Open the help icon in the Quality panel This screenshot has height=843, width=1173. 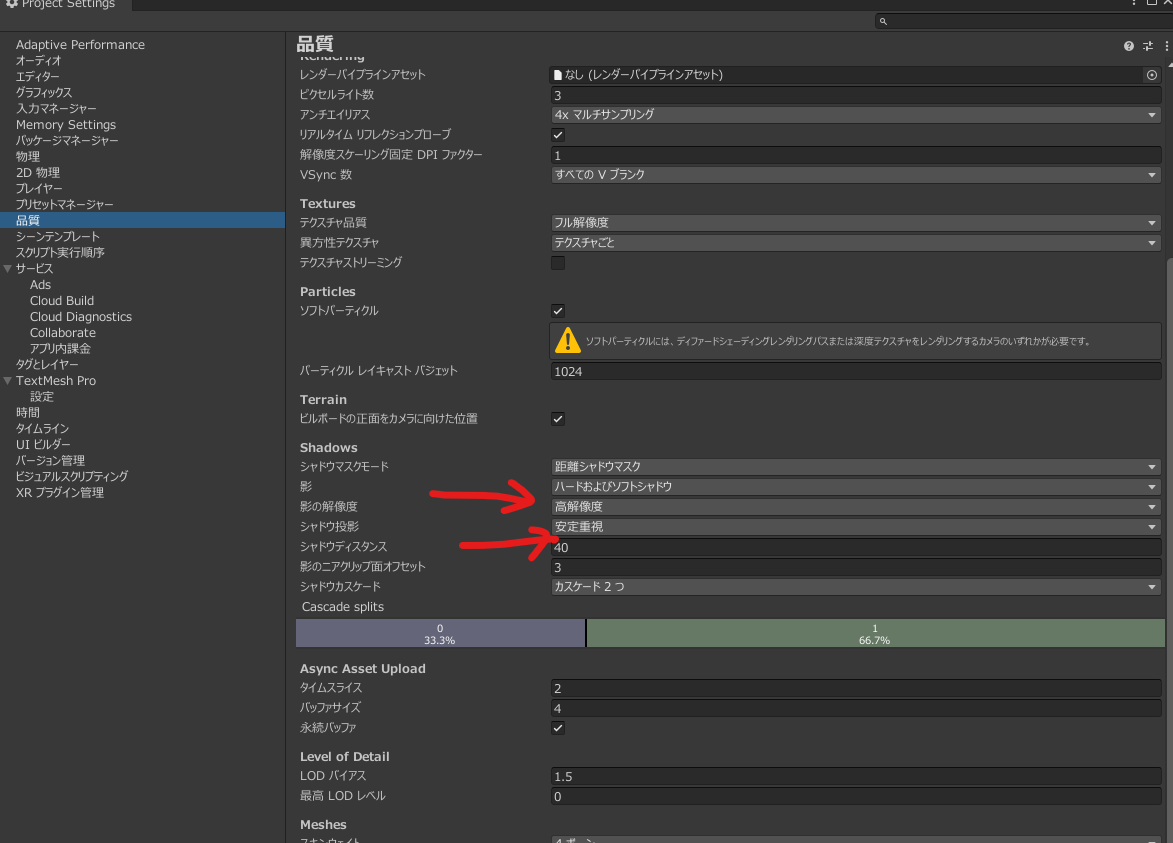(1128, 45)
